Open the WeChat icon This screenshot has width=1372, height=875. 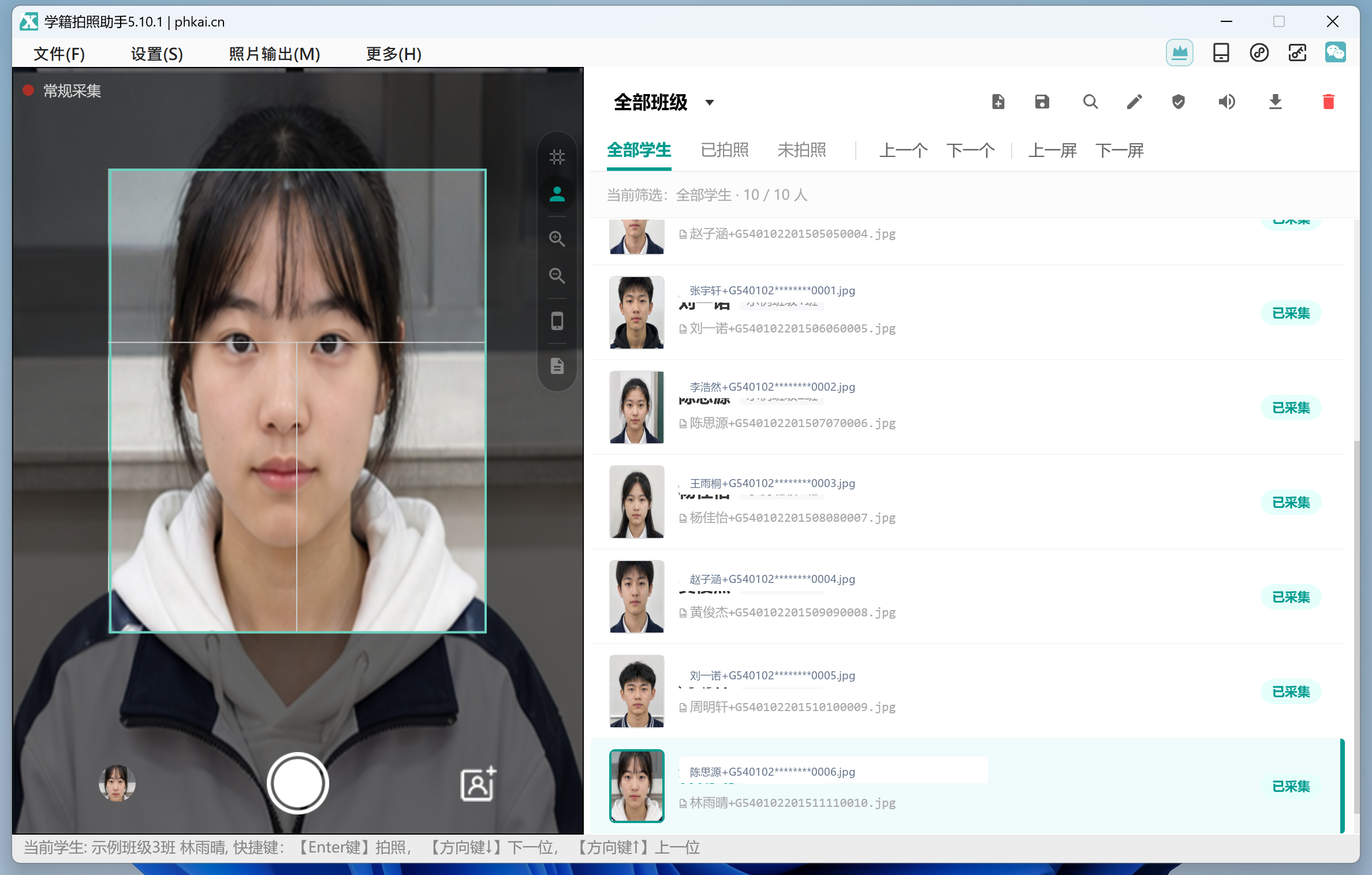click(x=1335, y=53)
